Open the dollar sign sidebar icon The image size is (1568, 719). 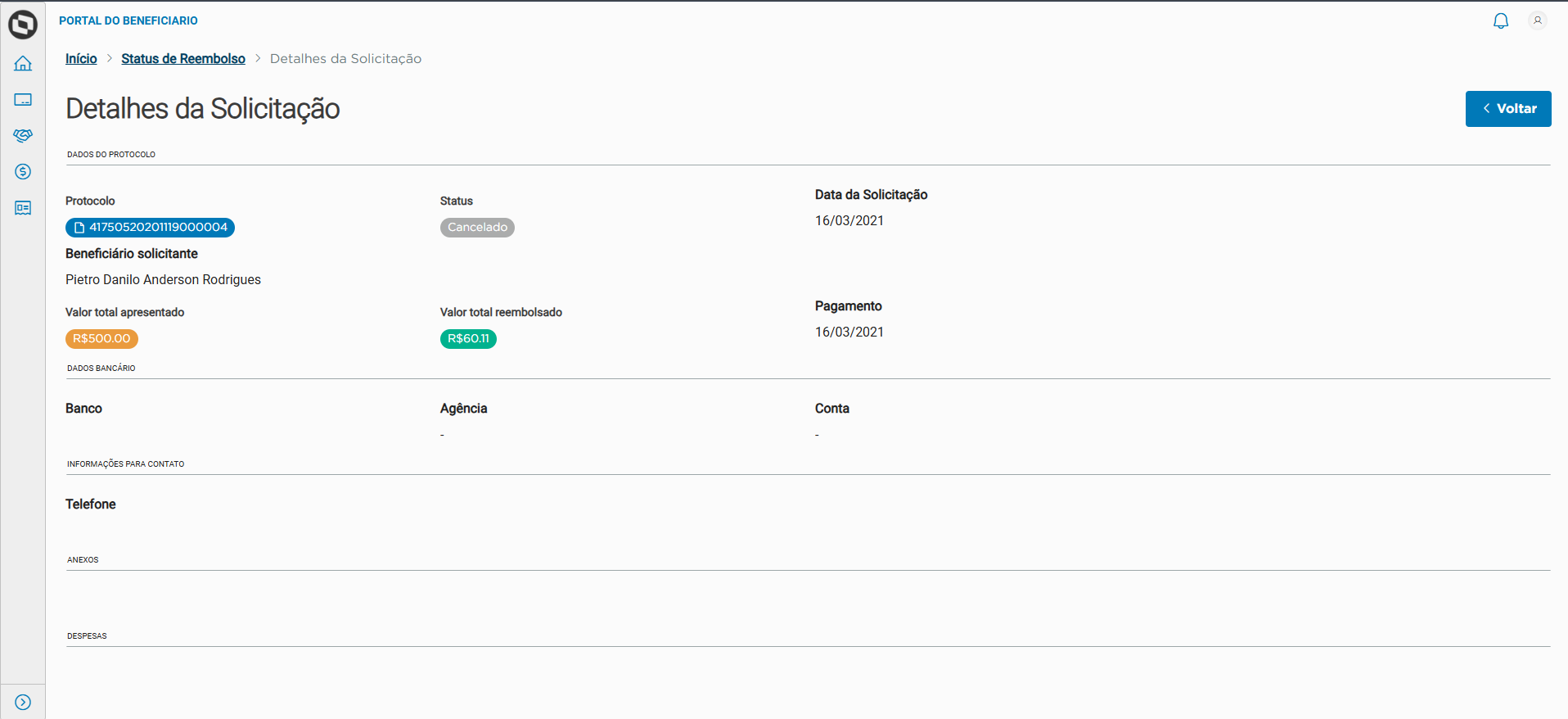[23, 172]
